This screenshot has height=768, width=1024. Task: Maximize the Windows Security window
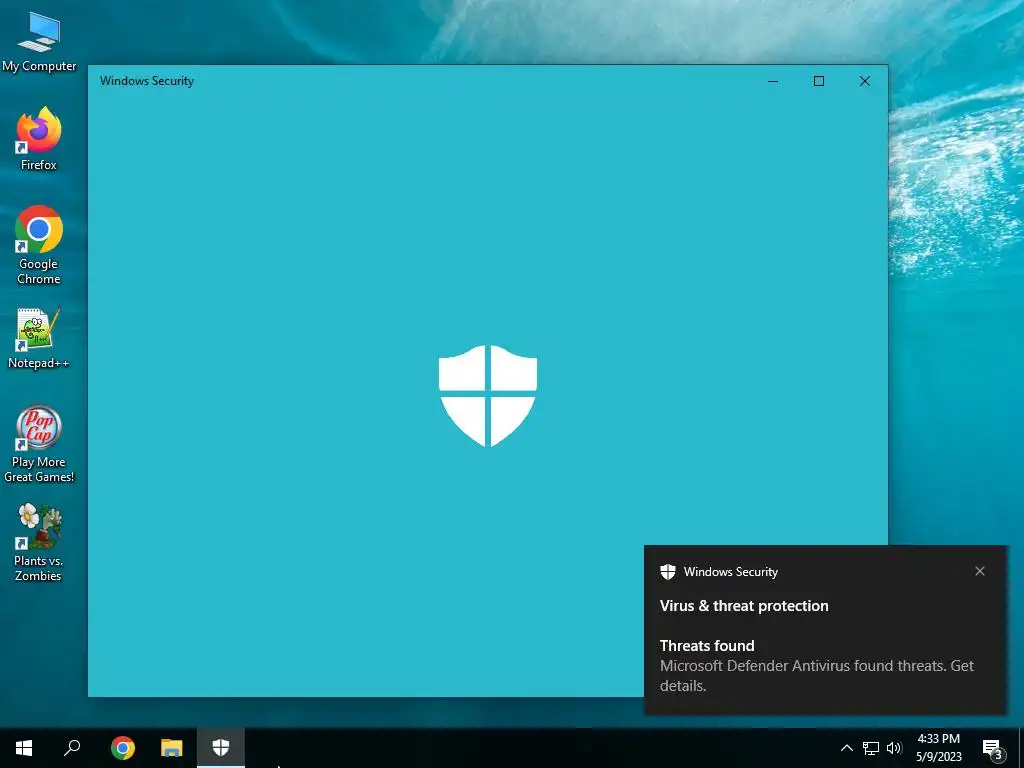(x=819, y=81)
